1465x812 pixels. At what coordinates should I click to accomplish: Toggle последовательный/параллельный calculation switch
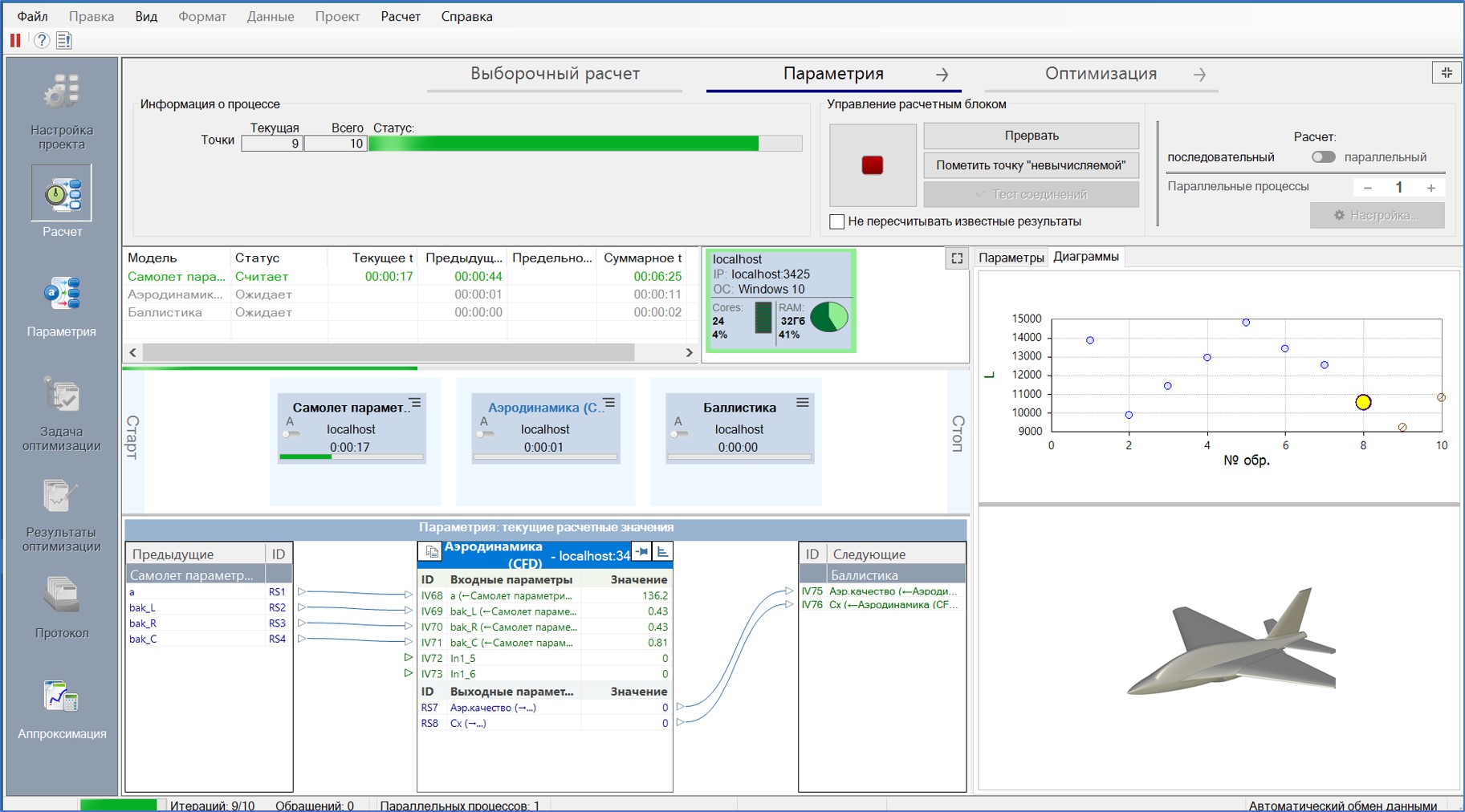(1323, 157)
